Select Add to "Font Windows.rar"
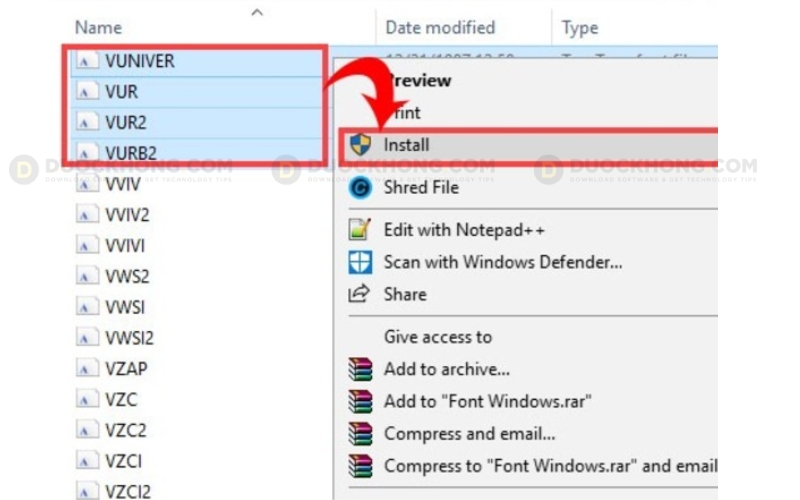This screenshot has height=500, width=800. (x=487, y=401)
